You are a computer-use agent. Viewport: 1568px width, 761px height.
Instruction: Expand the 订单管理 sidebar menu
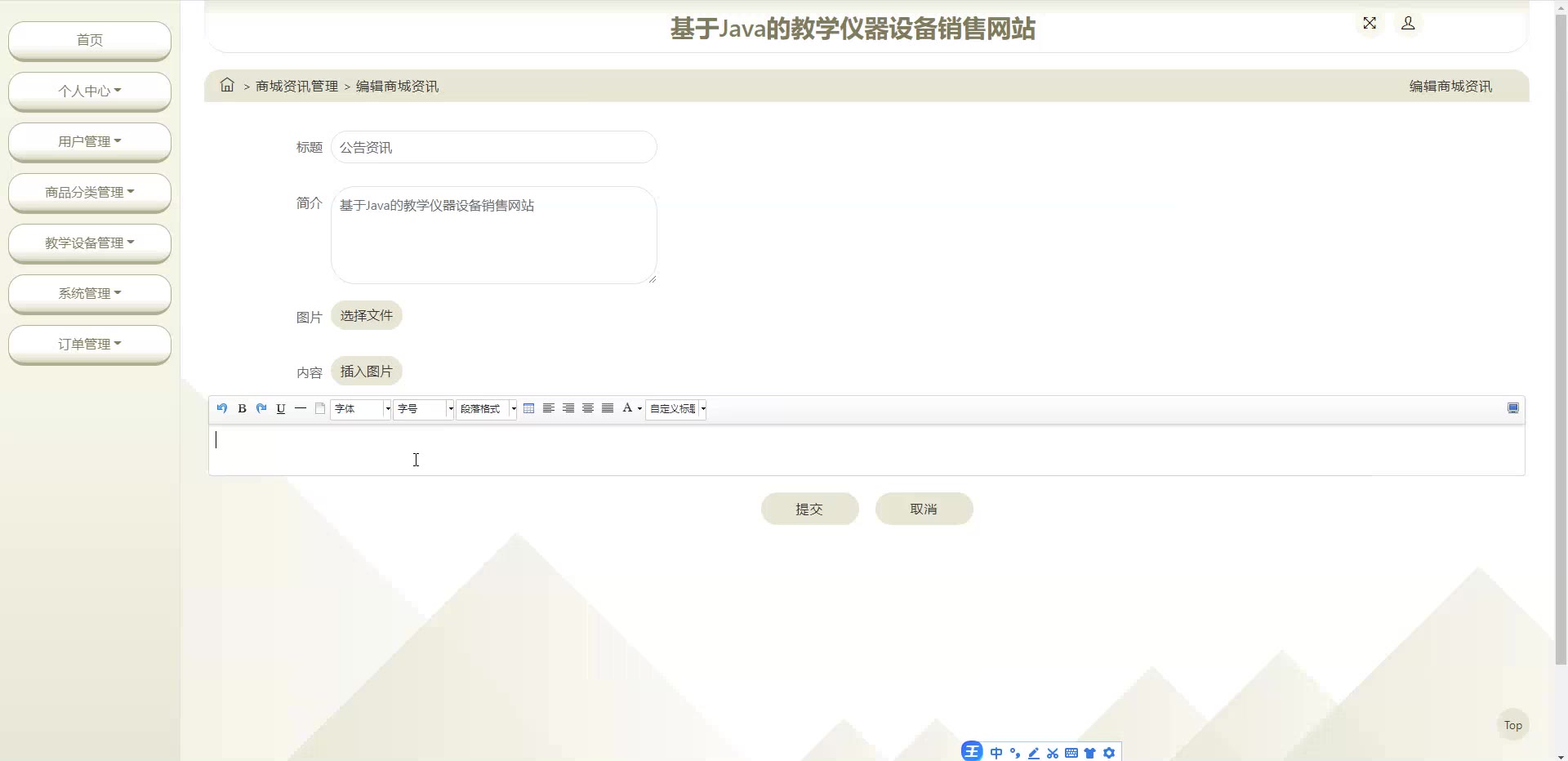tap(90, 344)
